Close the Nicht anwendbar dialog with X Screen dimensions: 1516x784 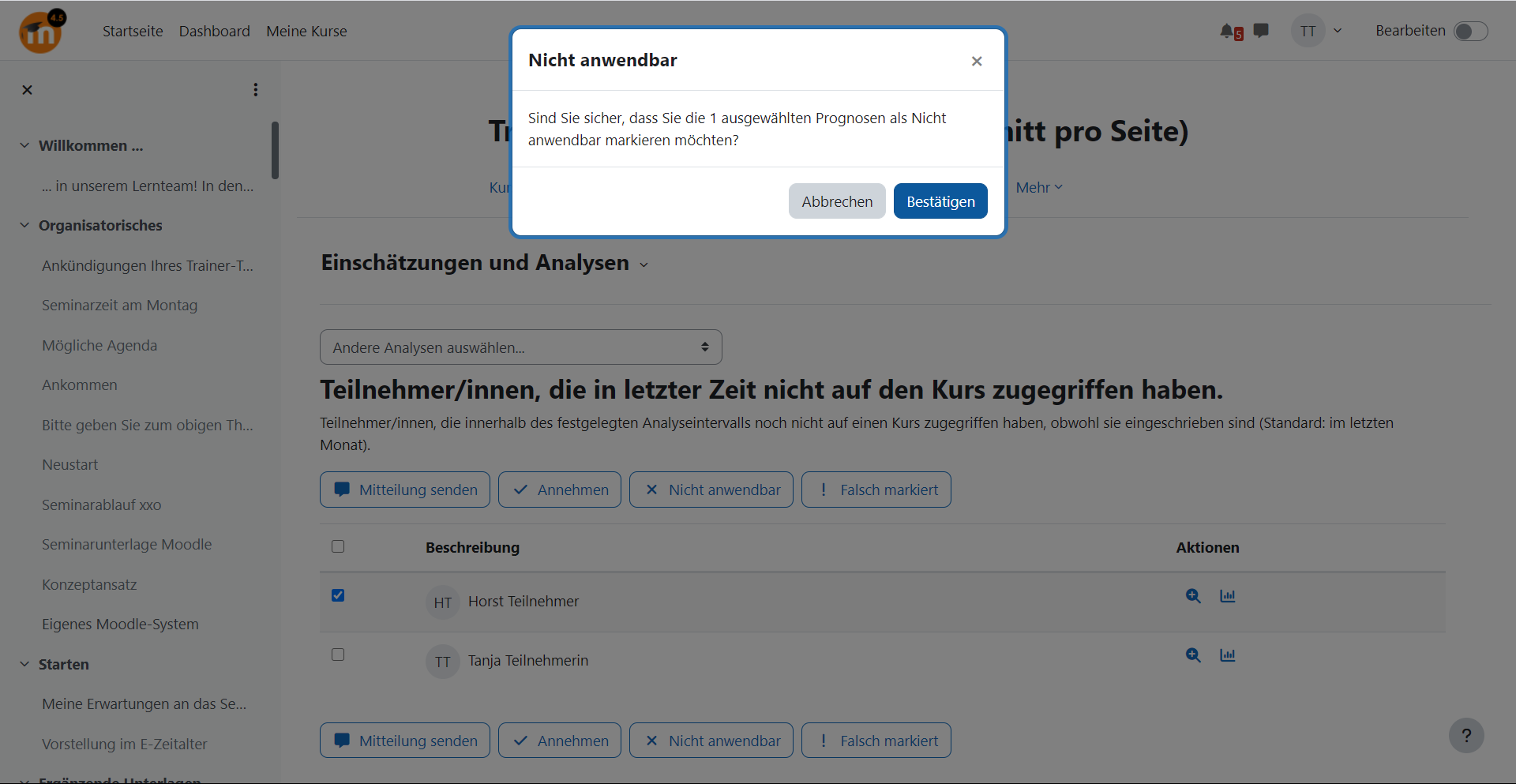(x=977, y=61)
